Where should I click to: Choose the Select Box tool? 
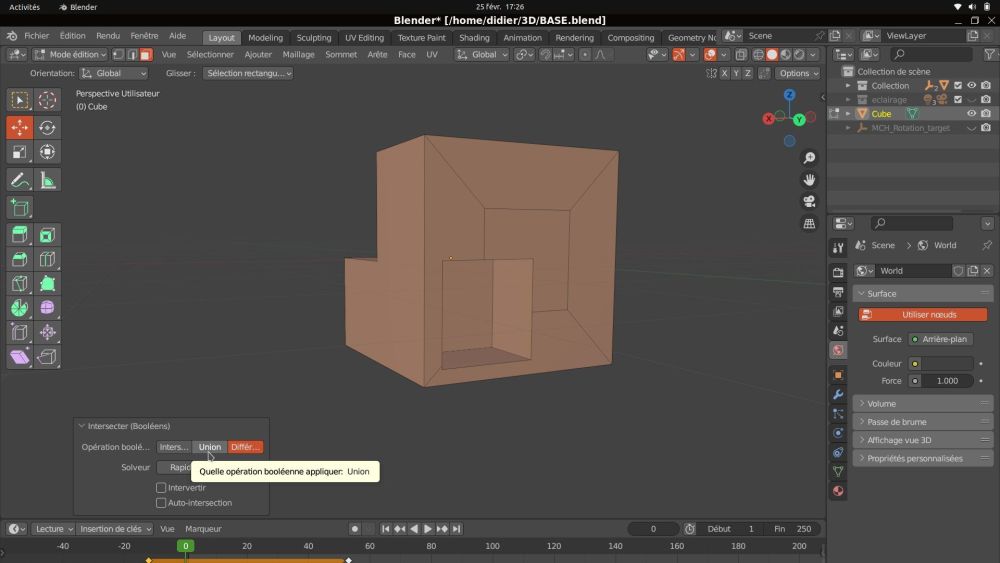tap(20, 100)
